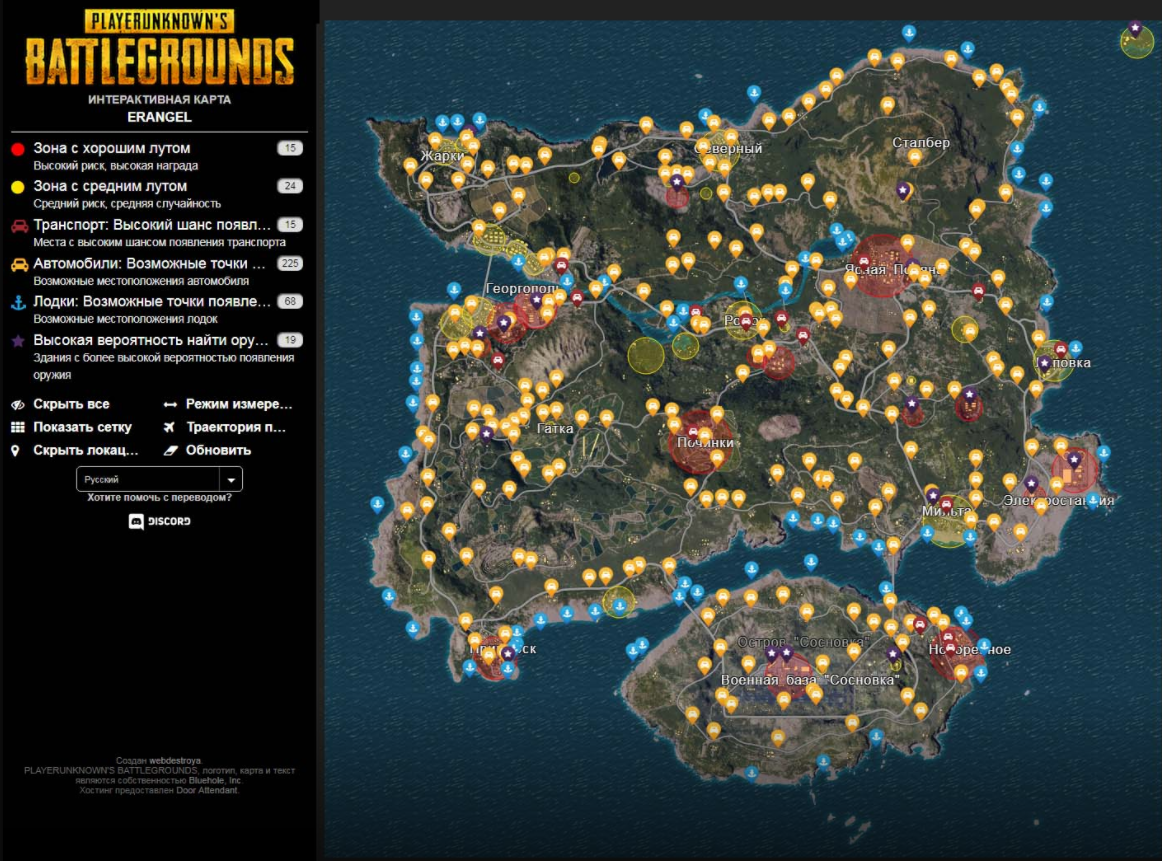Click the yellow circle icon for medium loot
Image resolution: width=1162 pixels, height=861 pixels.
pos(18,187)
